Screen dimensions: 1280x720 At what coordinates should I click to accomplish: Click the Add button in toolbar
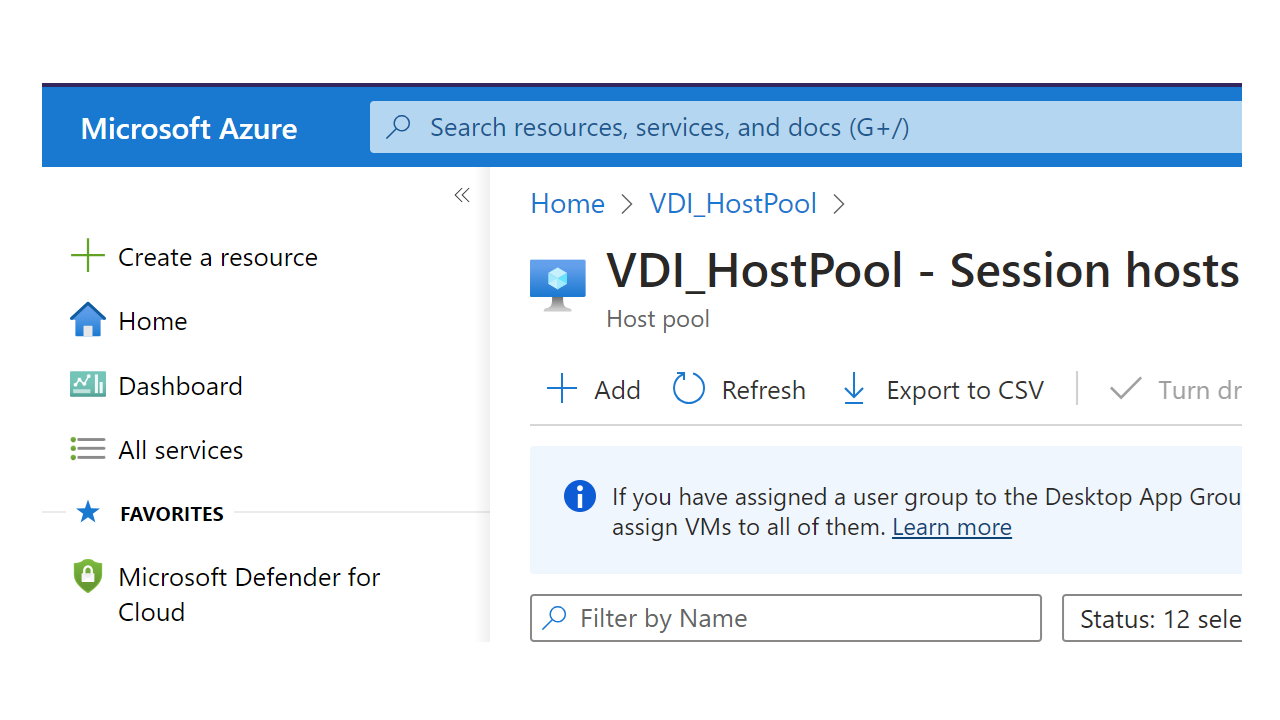pyautogui.click(x=594, y=389)
